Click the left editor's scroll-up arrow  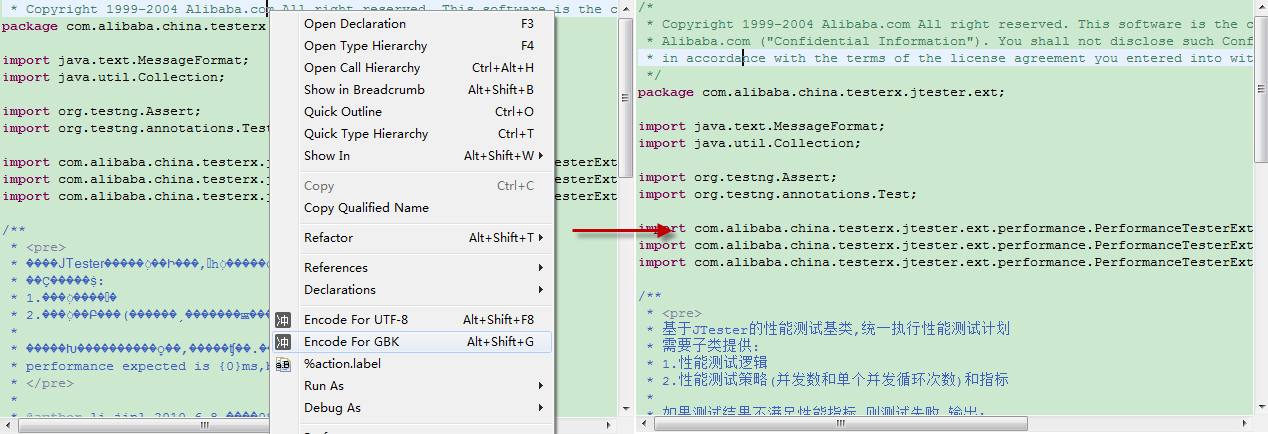(626, 8)
